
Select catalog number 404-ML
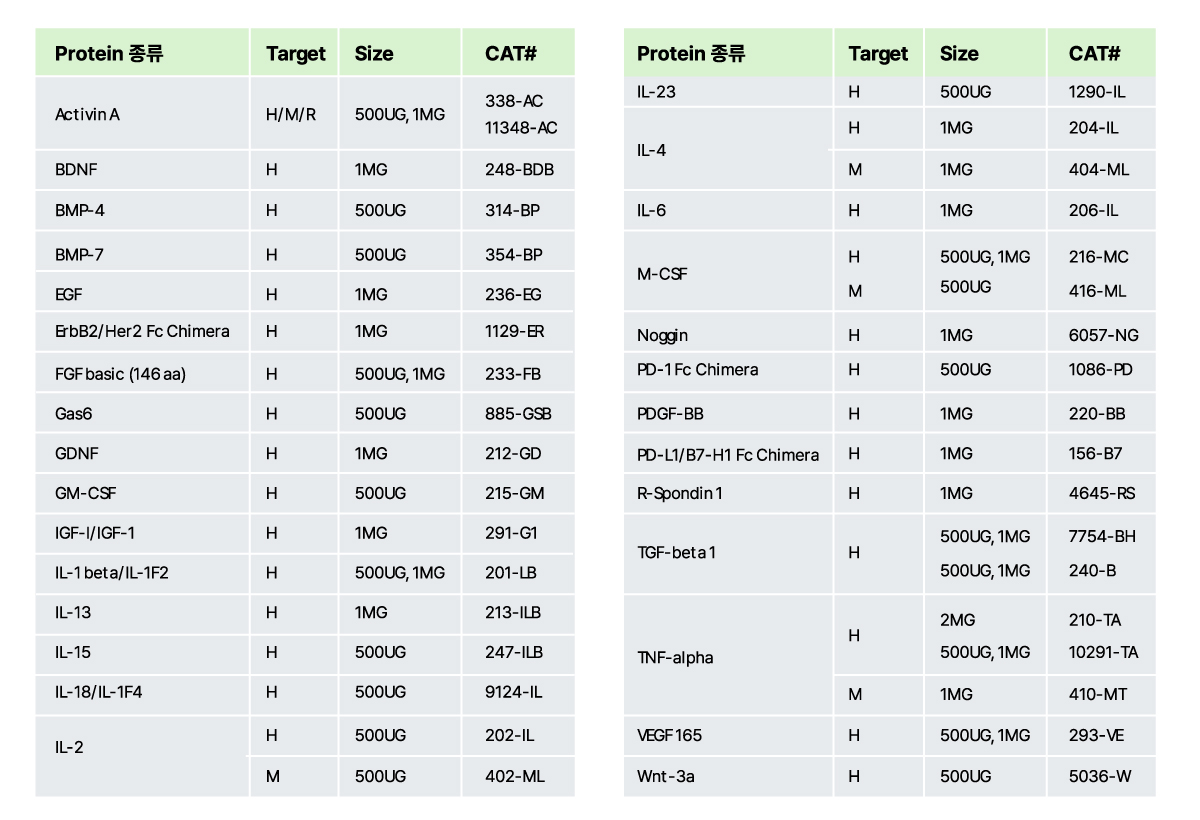tap(1099, 170)
